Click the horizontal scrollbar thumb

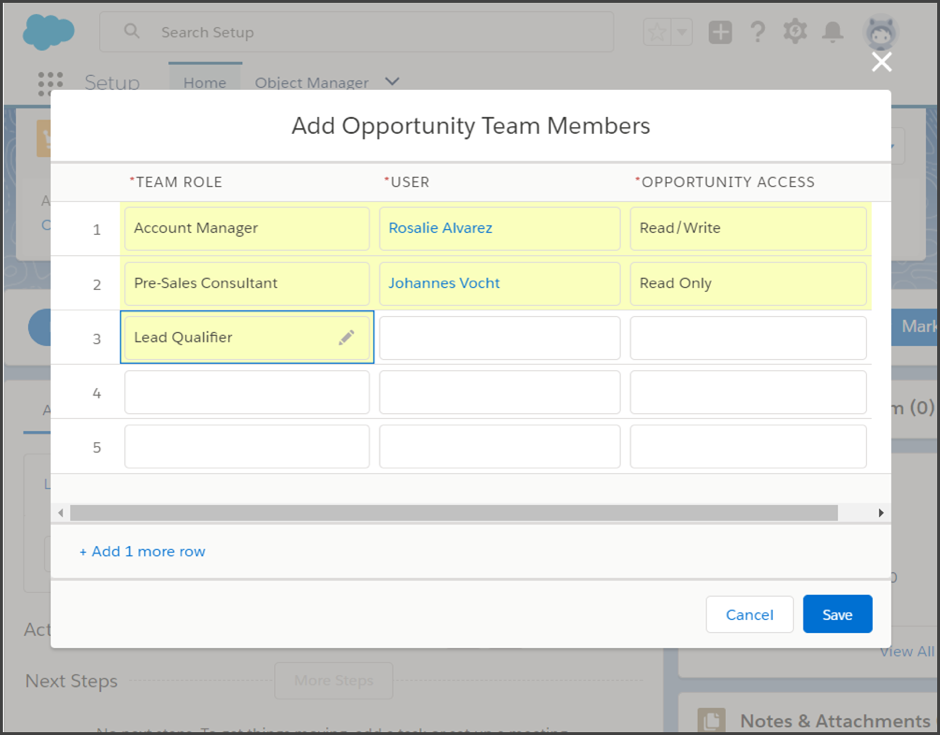[x=454, y=513]
